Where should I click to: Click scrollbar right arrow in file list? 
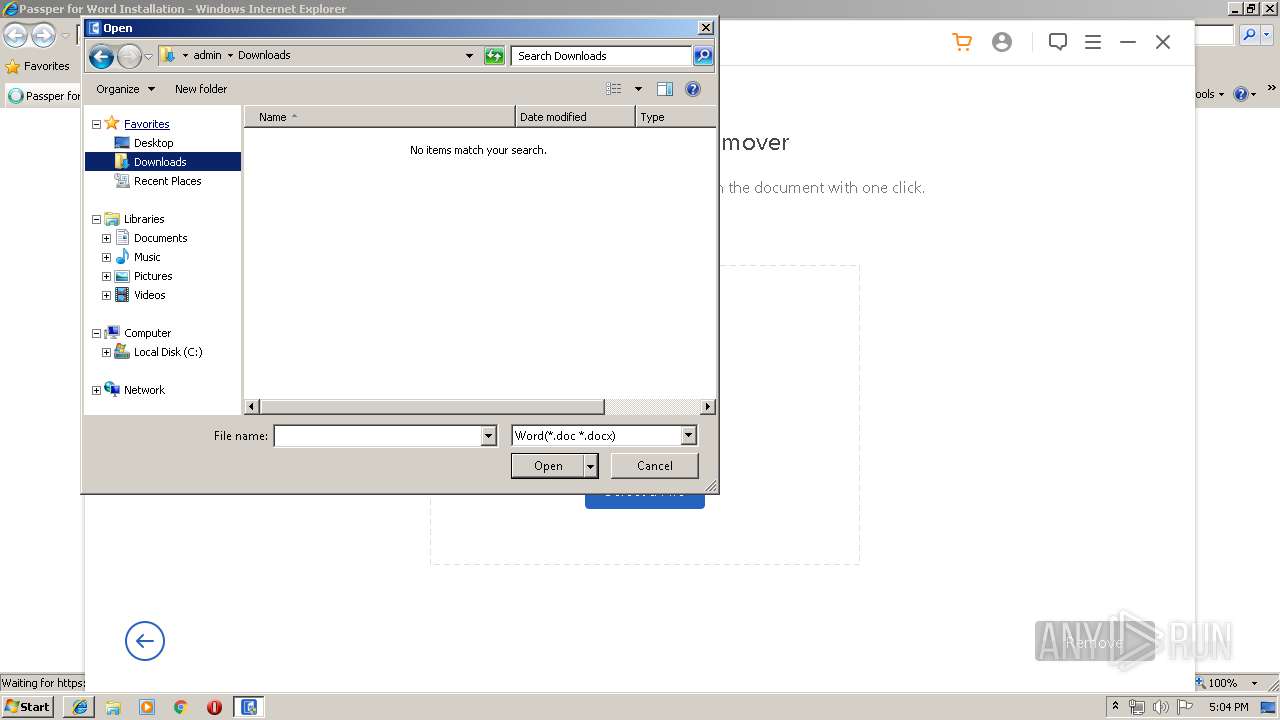708,407
